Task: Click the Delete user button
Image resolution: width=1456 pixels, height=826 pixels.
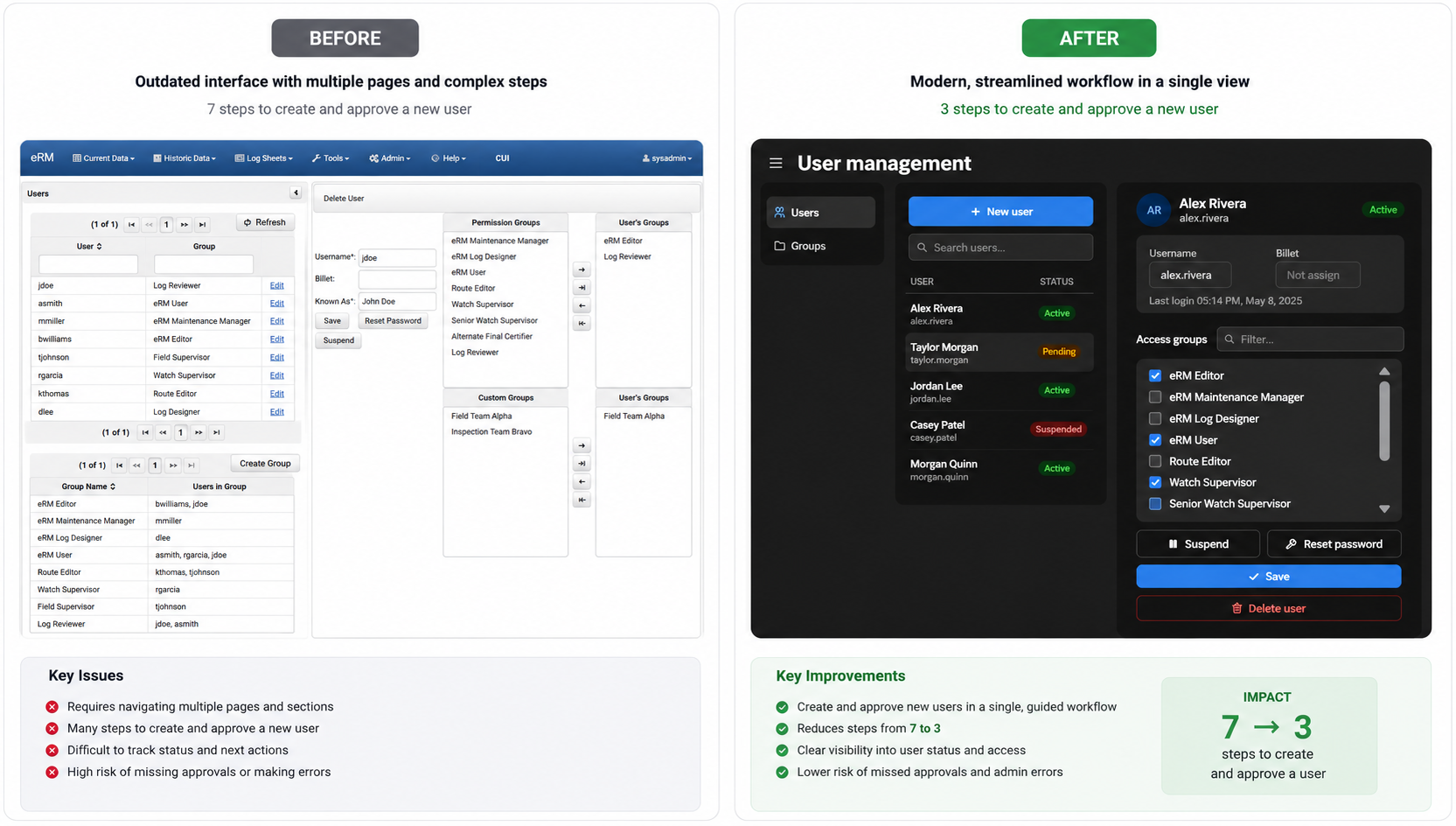Action: 1268,608
